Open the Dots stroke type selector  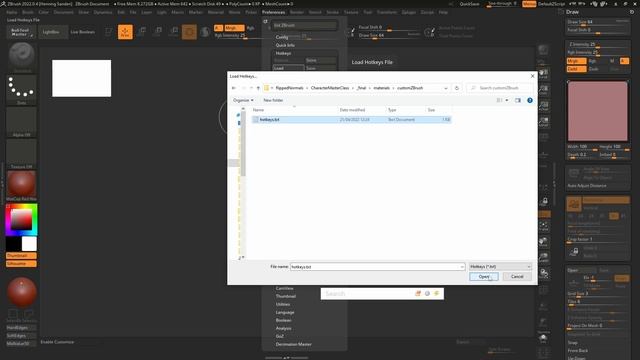(22, 89)
